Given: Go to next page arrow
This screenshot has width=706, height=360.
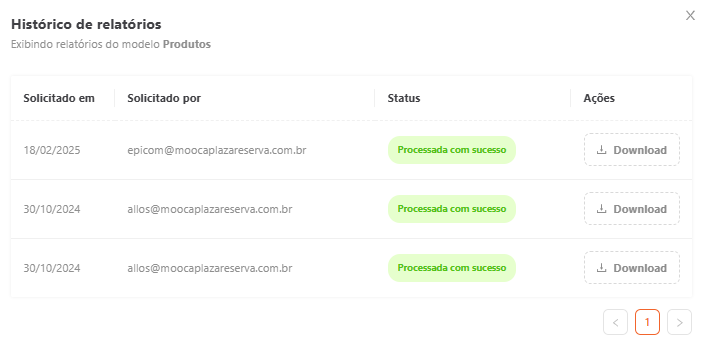Looking at the screenshot, I should (679, 322).
